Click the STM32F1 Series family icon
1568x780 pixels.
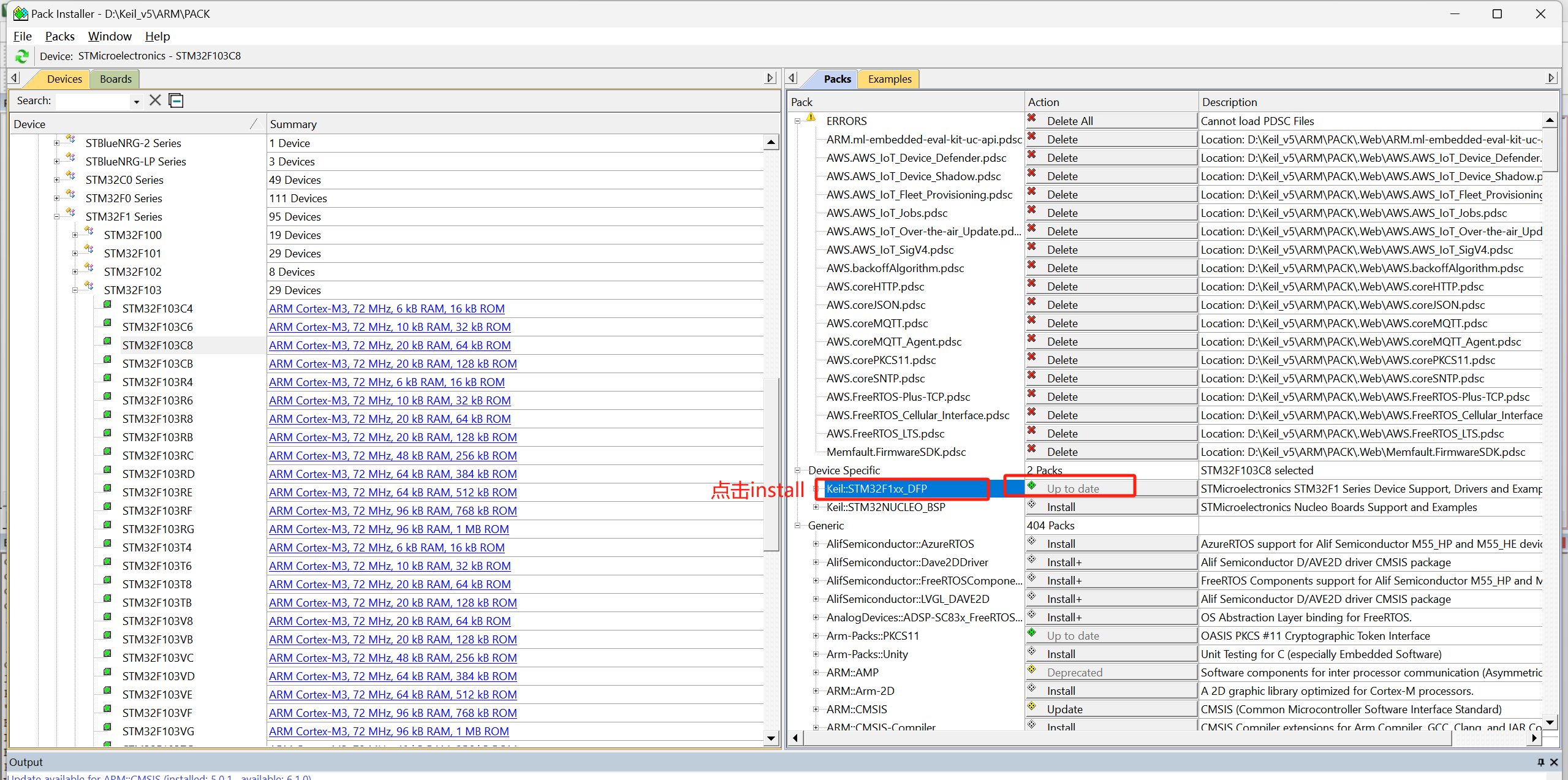click(71, 213)
